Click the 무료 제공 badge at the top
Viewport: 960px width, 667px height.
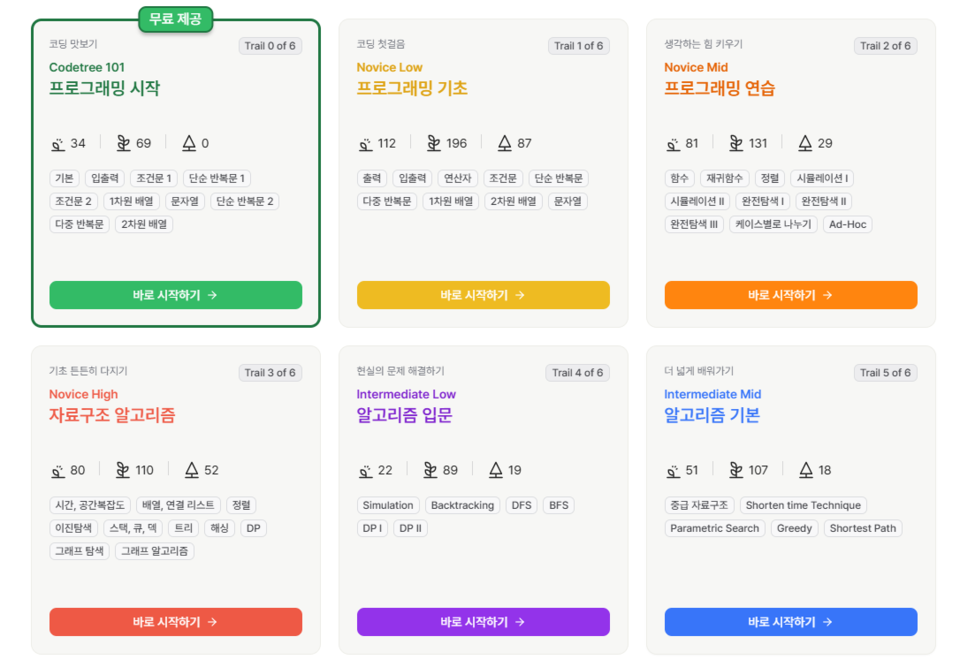point(175,19)
